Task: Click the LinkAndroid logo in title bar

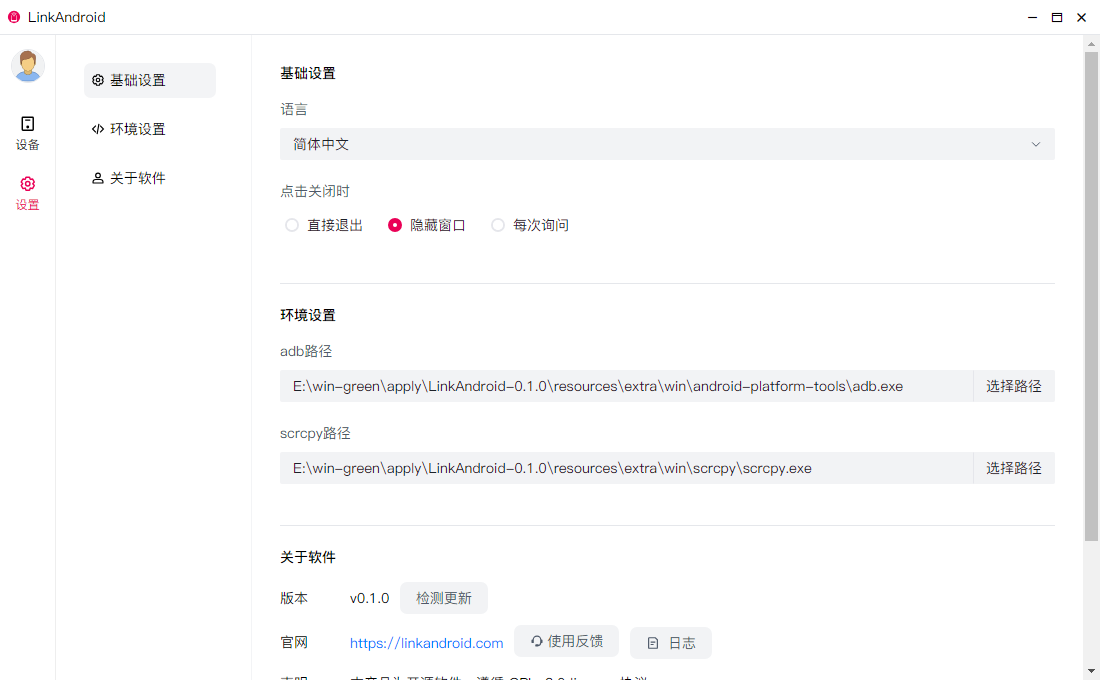Action: pyautogui.click(x=14, y=17)
